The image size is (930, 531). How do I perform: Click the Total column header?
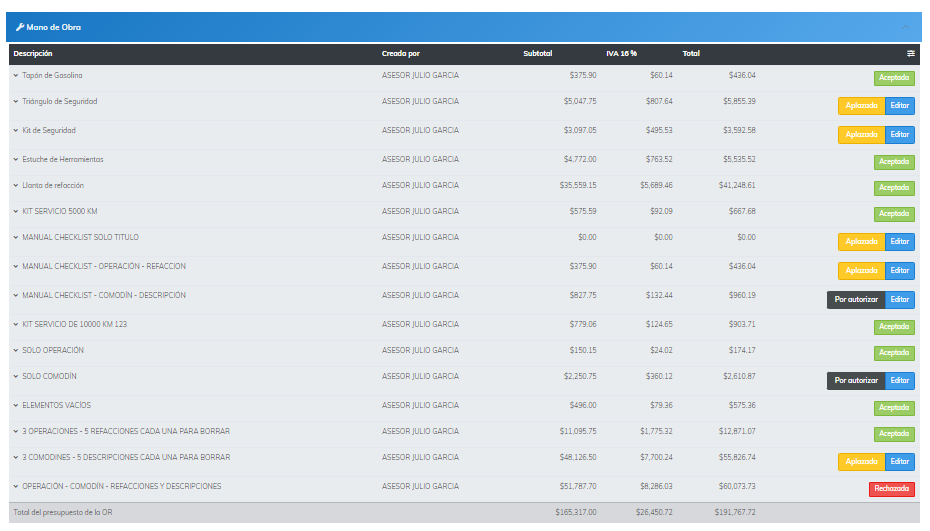(x=691, y=54)
